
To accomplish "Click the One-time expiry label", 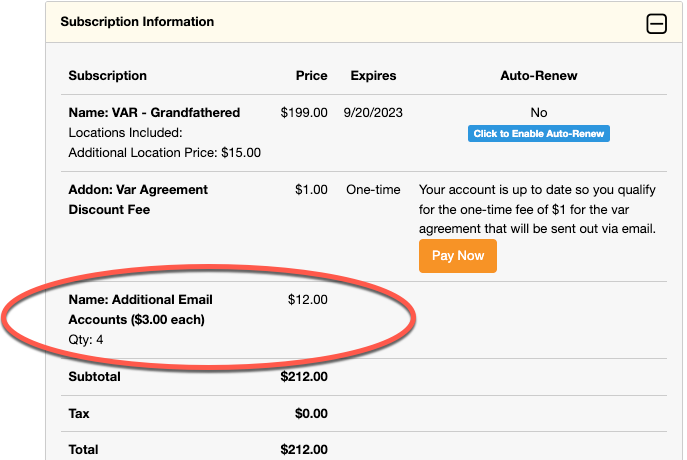I will 373,190.
